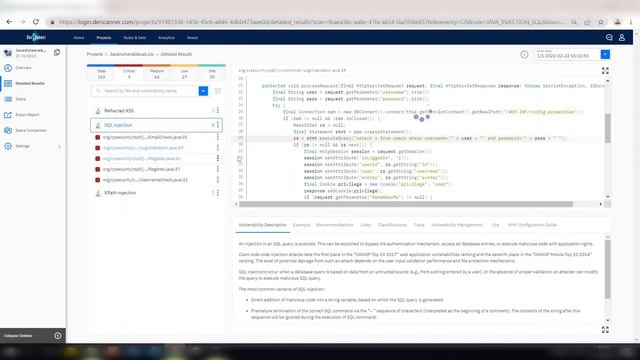Open scan date dropdown arrow
640x360 pixels.
click(x=605, y=54)
